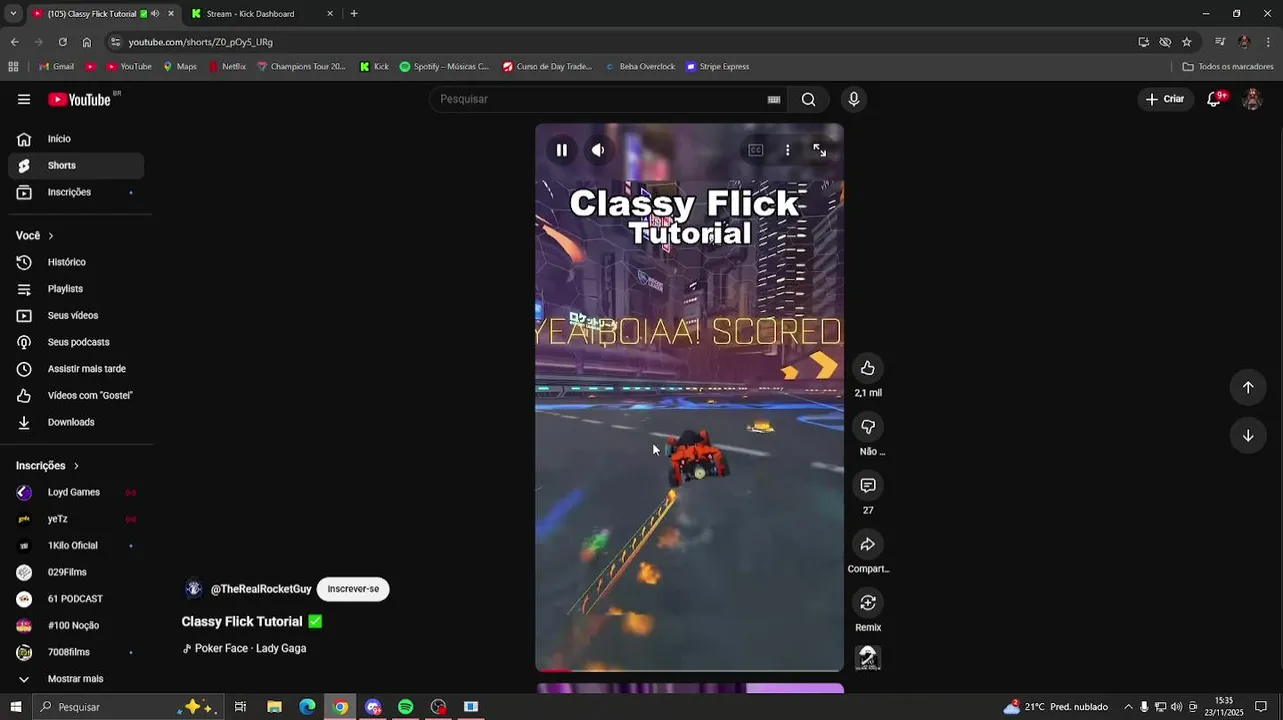Like the Classy Flick Tutorial short
Screen dimensions: 1283x720
tap(868, 368)
